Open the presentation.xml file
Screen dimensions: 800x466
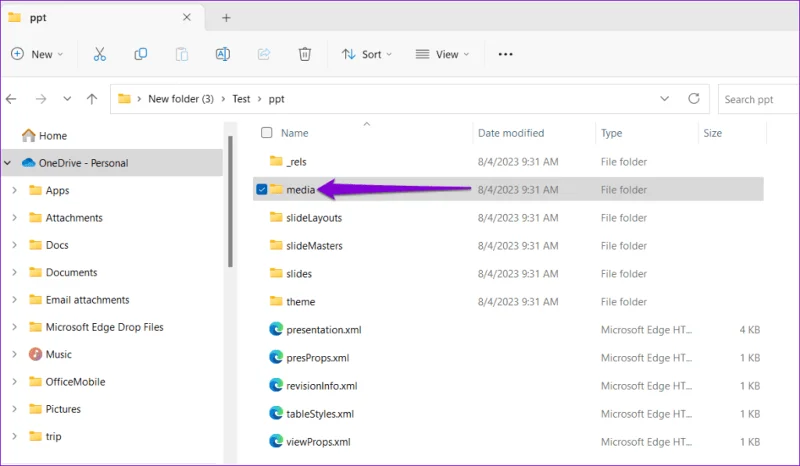(x=323, y=330)
